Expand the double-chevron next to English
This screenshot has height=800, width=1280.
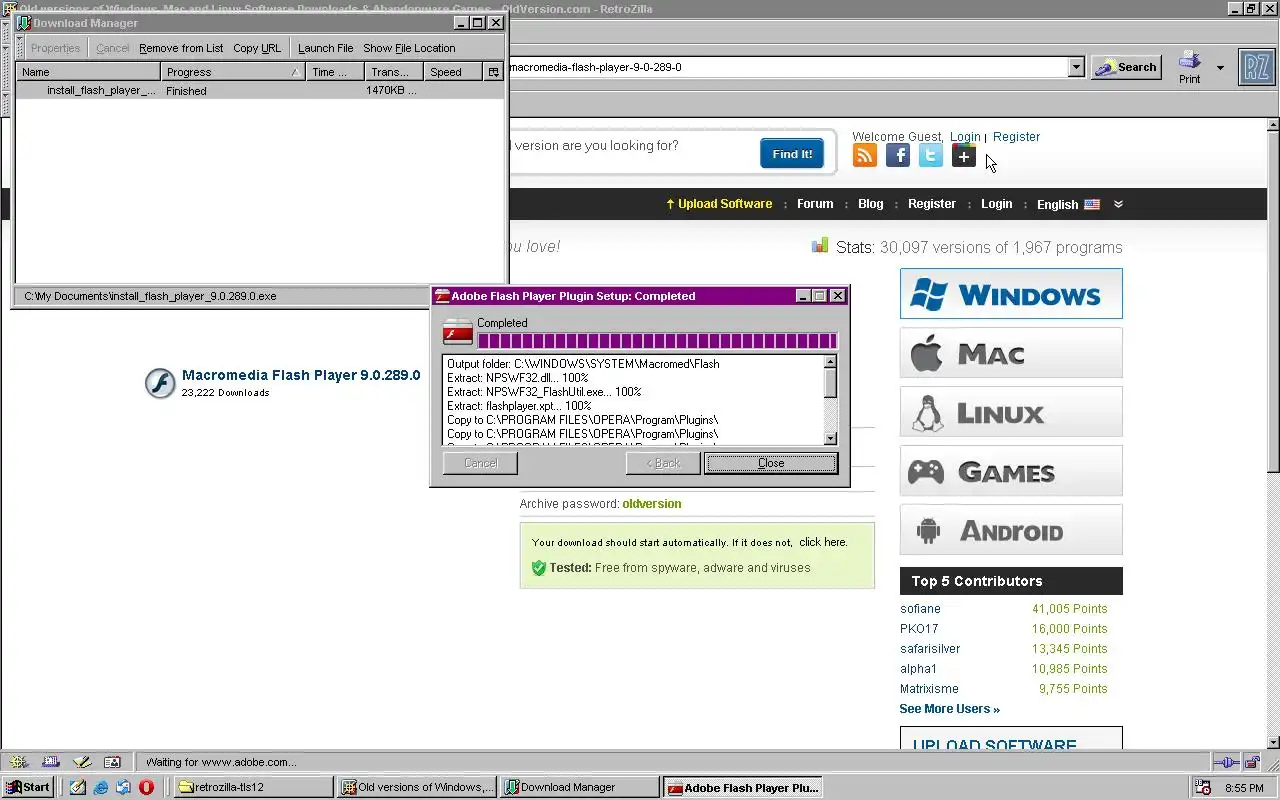pos(1118,204)
